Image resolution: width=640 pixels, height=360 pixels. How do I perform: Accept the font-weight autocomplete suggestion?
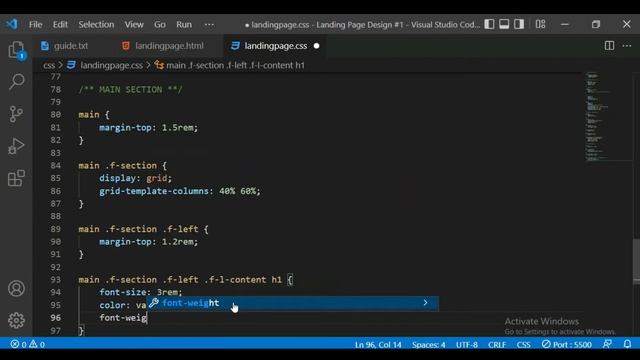pyautogui.click(x=293, y=303)
